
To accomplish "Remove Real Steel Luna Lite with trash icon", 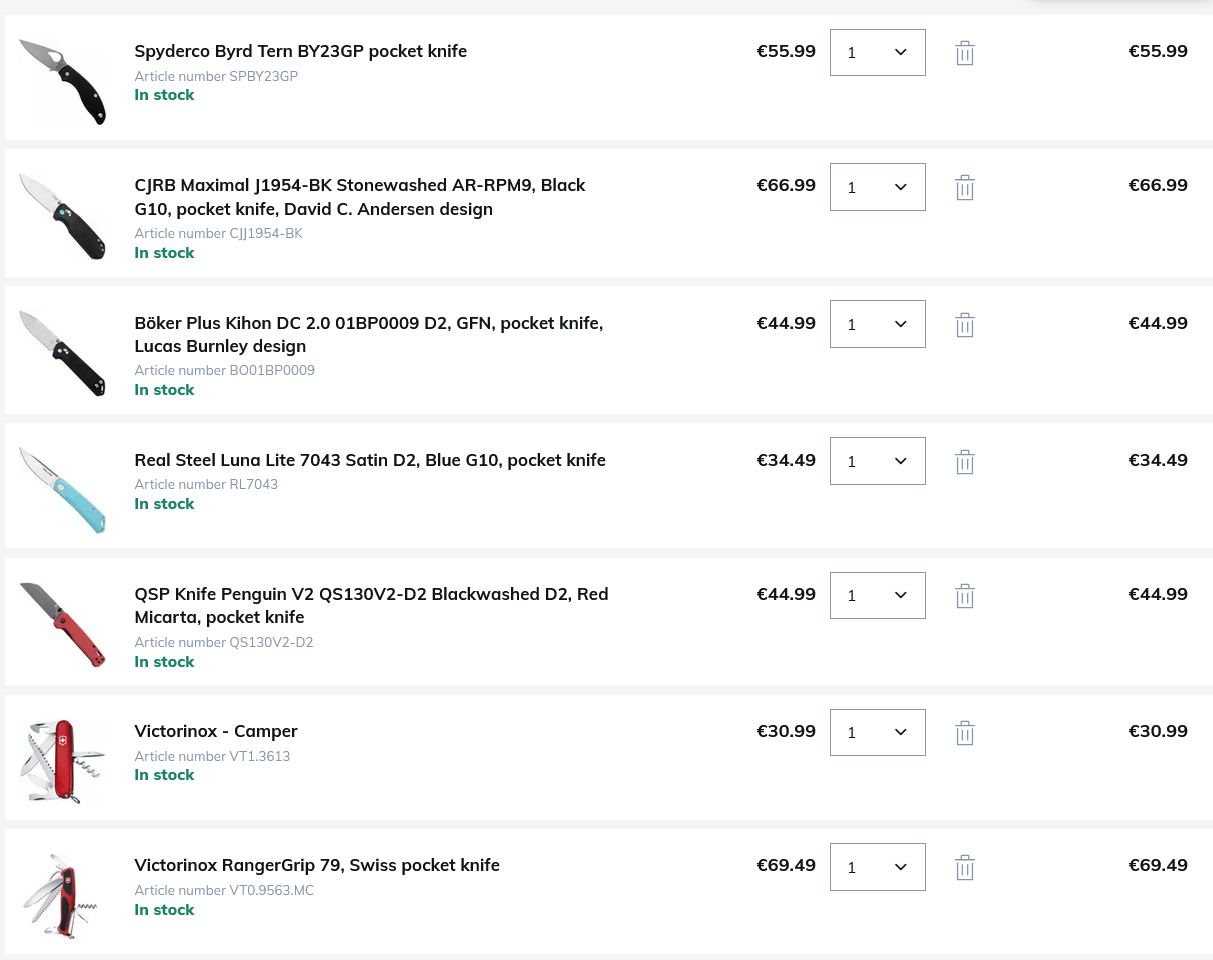I will [x=964, y=461].
